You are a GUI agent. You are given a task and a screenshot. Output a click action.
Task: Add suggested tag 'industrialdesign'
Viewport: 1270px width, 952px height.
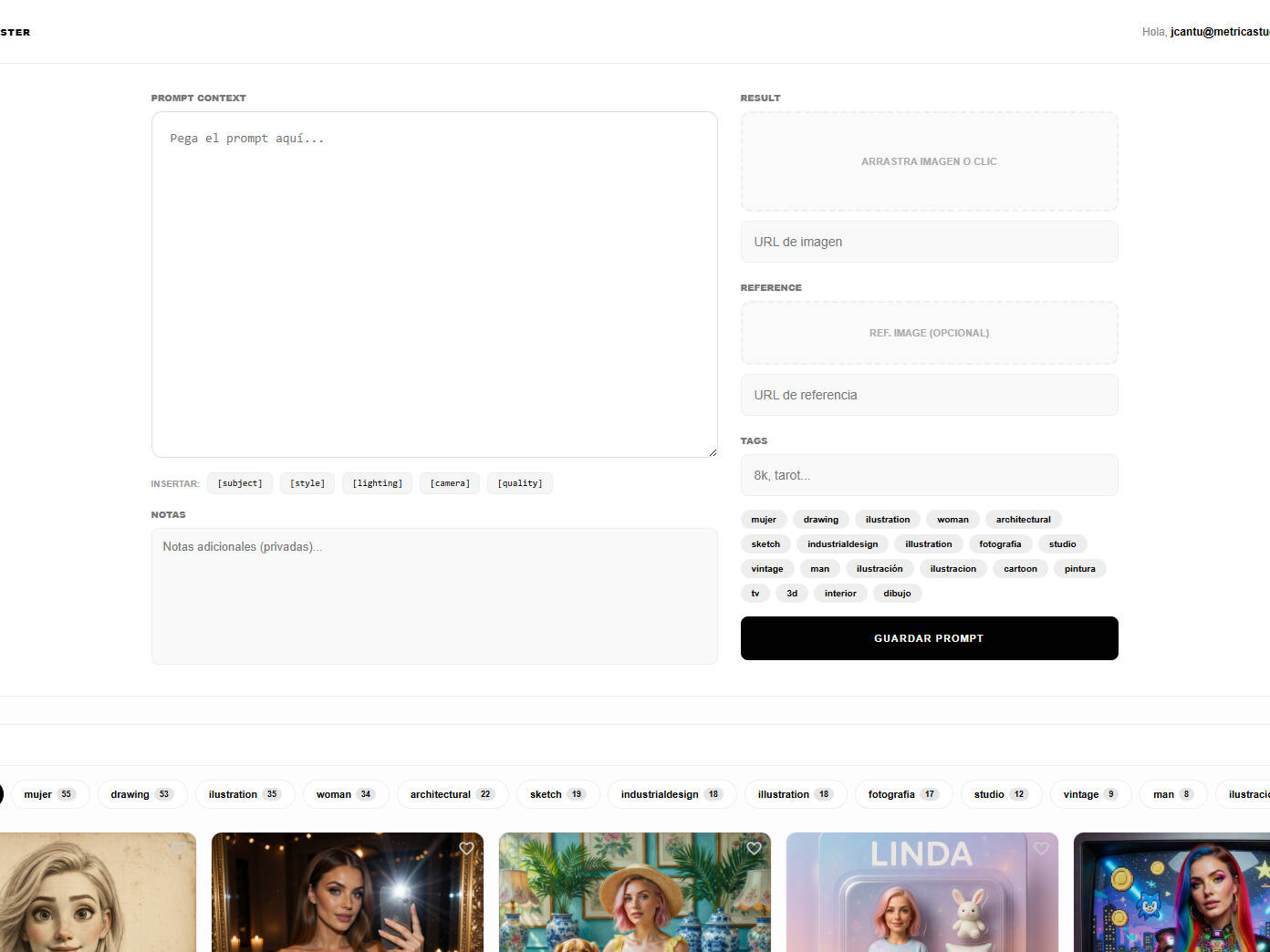pos(842,544)
